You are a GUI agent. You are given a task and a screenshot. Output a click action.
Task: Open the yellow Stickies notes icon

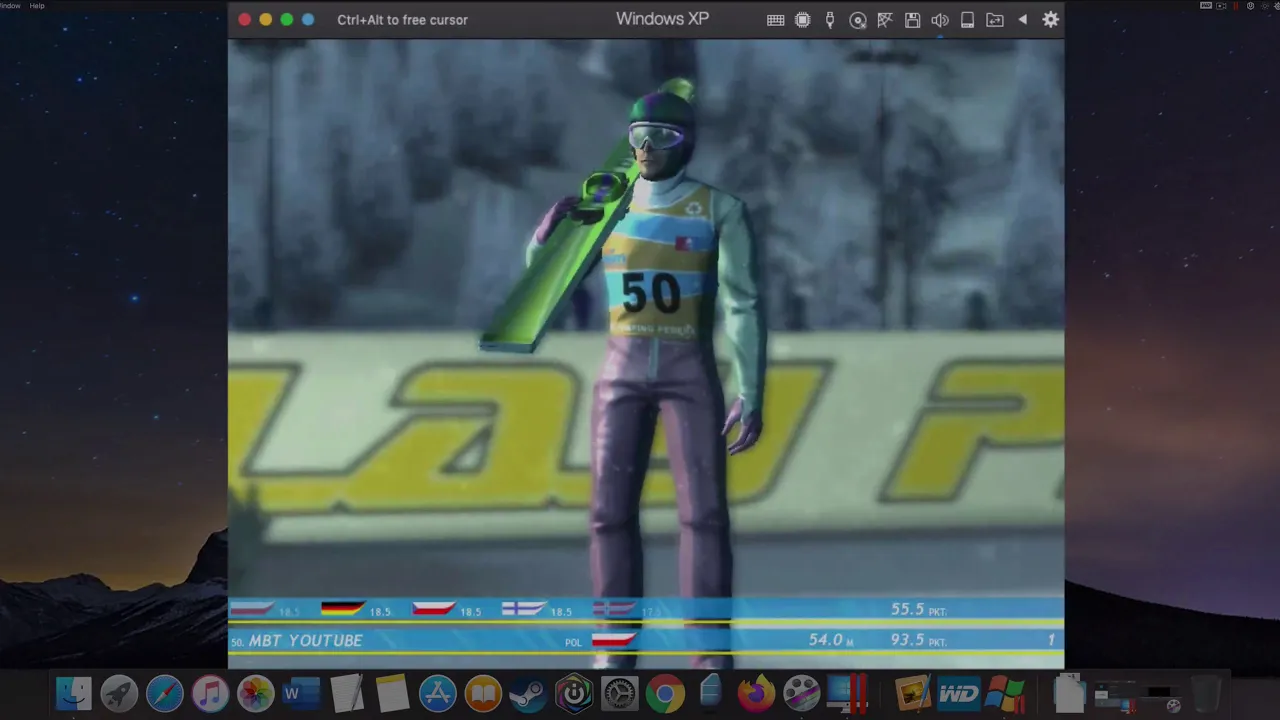pos(392,693)
